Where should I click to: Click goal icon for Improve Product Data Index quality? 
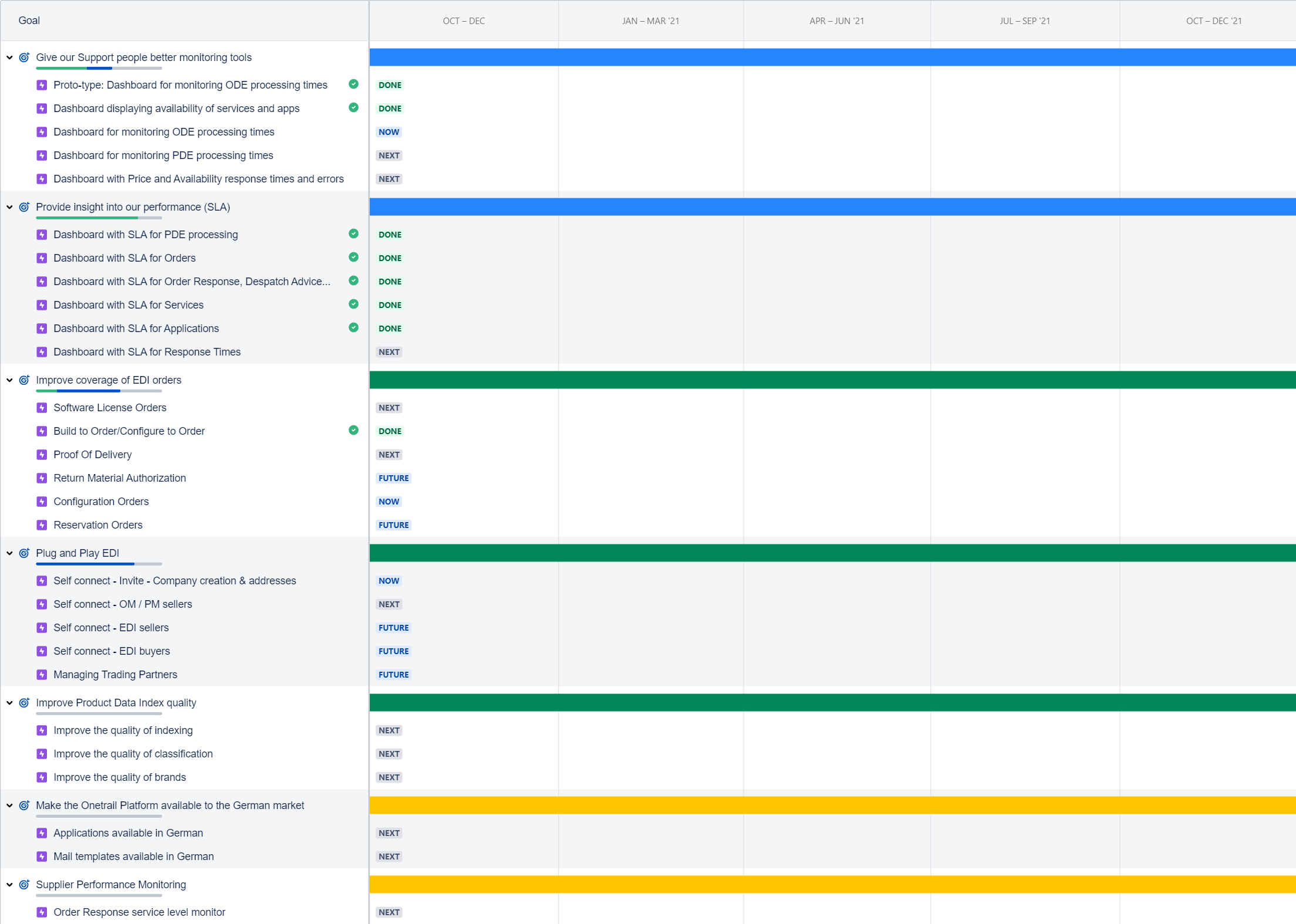click(x=24, y=703)
